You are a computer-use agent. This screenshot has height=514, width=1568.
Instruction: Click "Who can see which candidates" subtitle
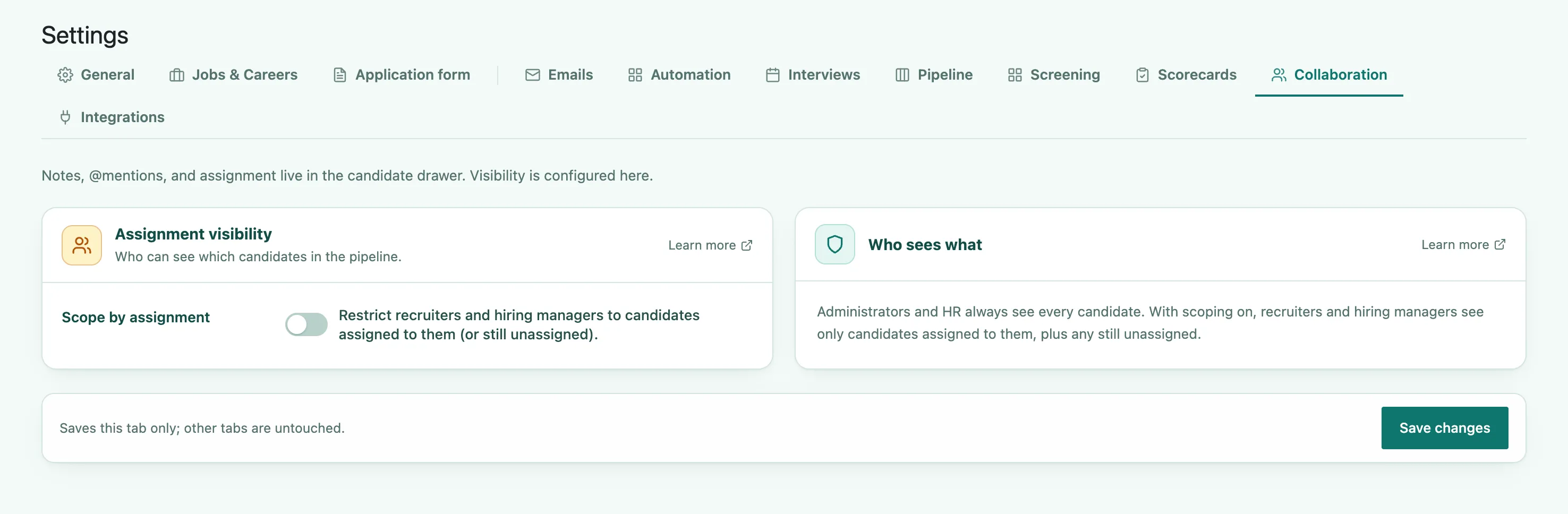258,256
